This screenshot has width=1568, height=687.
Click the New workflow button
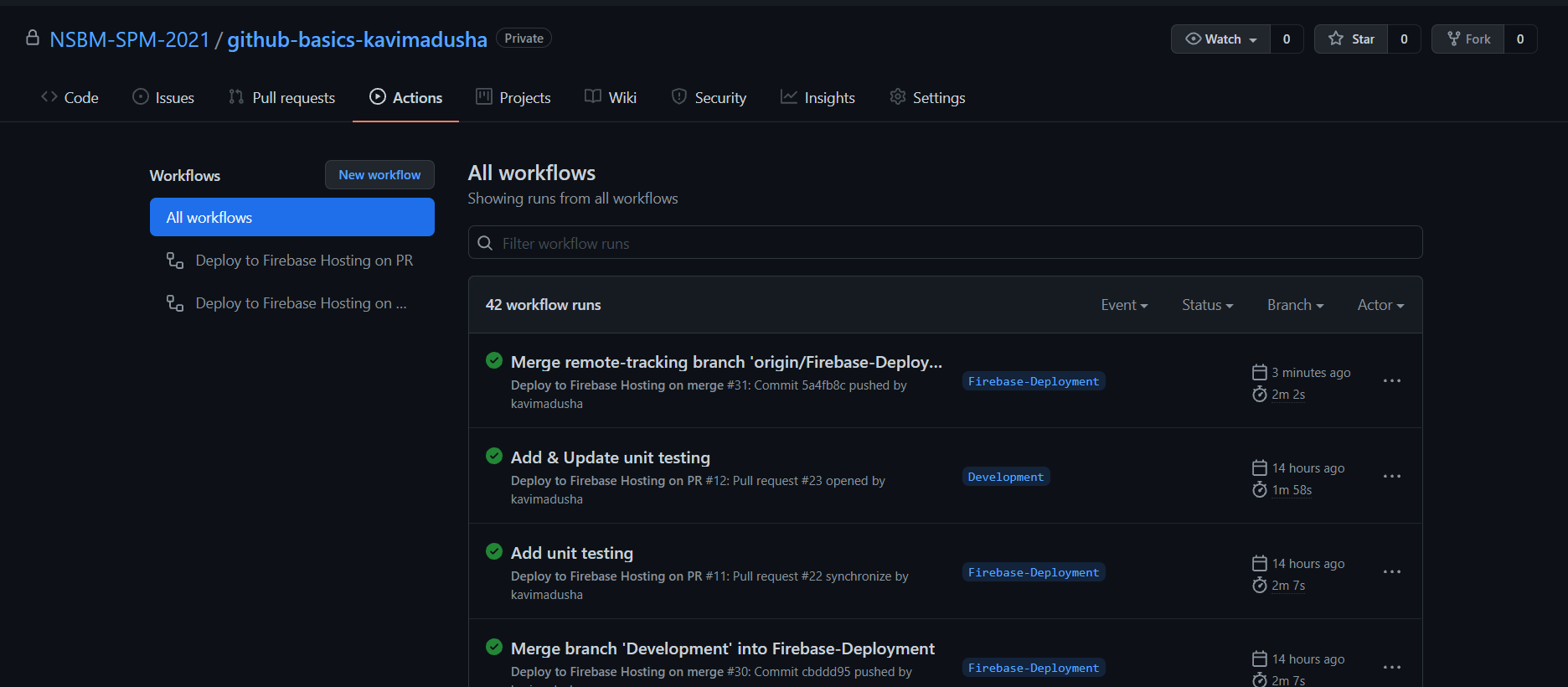379,175
